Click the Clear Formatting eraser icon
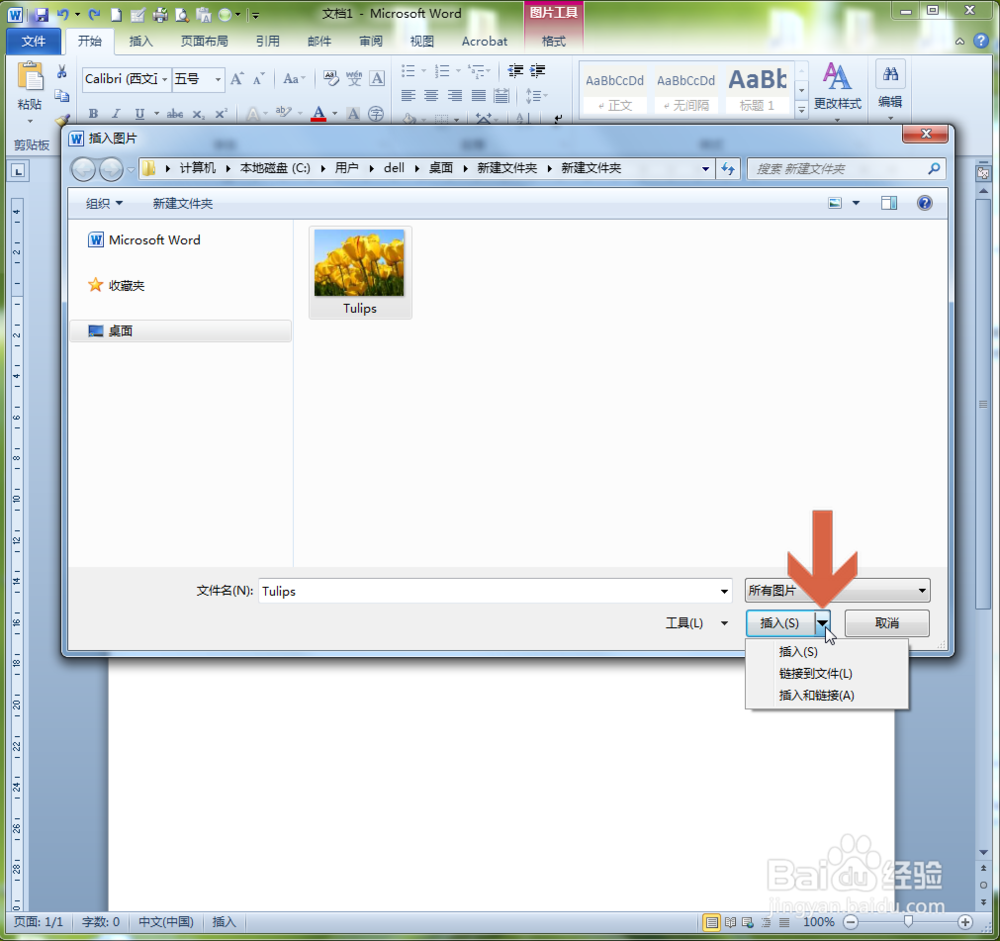Screen dimensions: 1000x941 (330, 78)
